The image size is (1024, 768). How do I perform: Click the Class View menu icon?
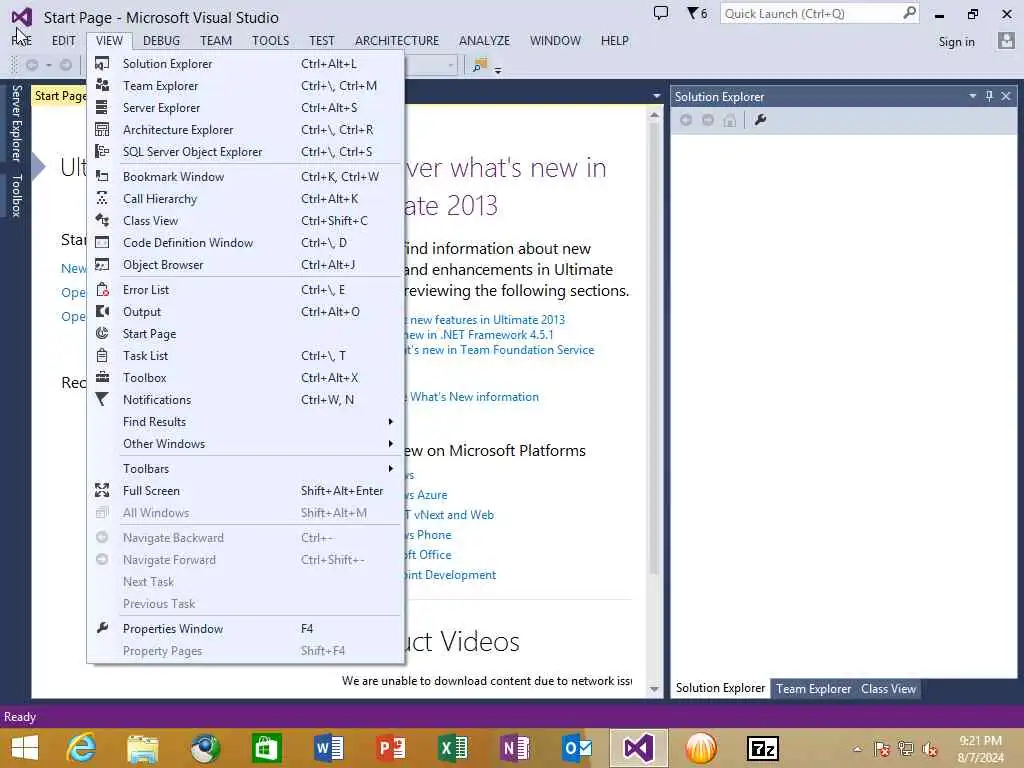click(x=102, y=220)
